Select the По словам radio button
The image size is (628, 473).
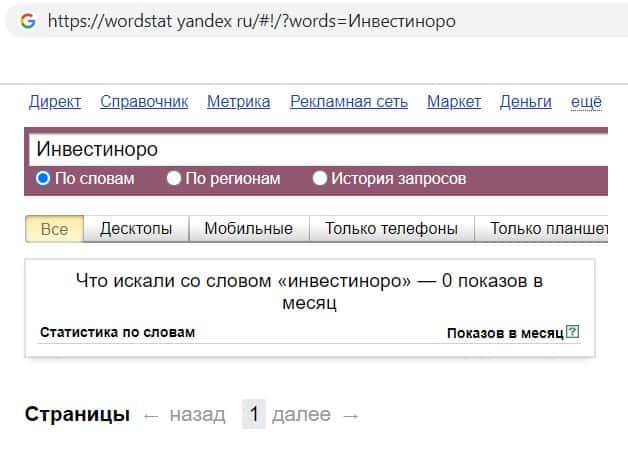pos(43,178)
